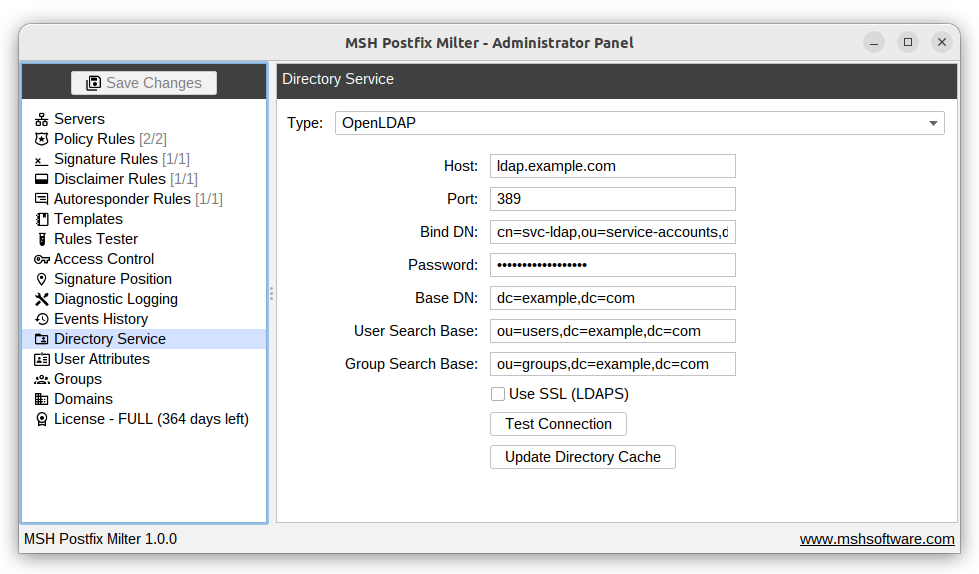Click the User Attributes contact card icon
This screenshot has width=979, height=574.
pyautogui.click(x=41, y=359)
